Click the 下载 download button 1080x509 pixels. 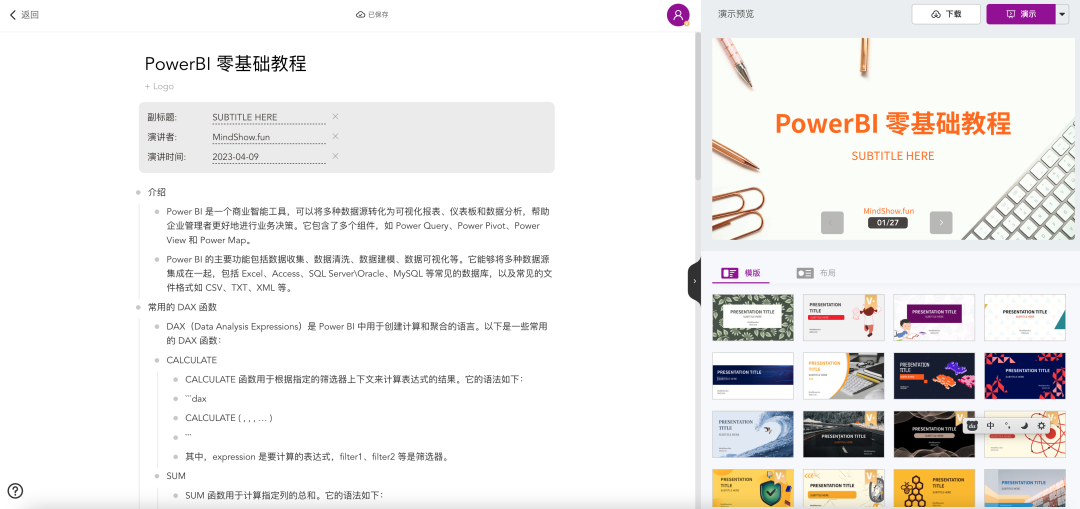click(x=946, y=14)
